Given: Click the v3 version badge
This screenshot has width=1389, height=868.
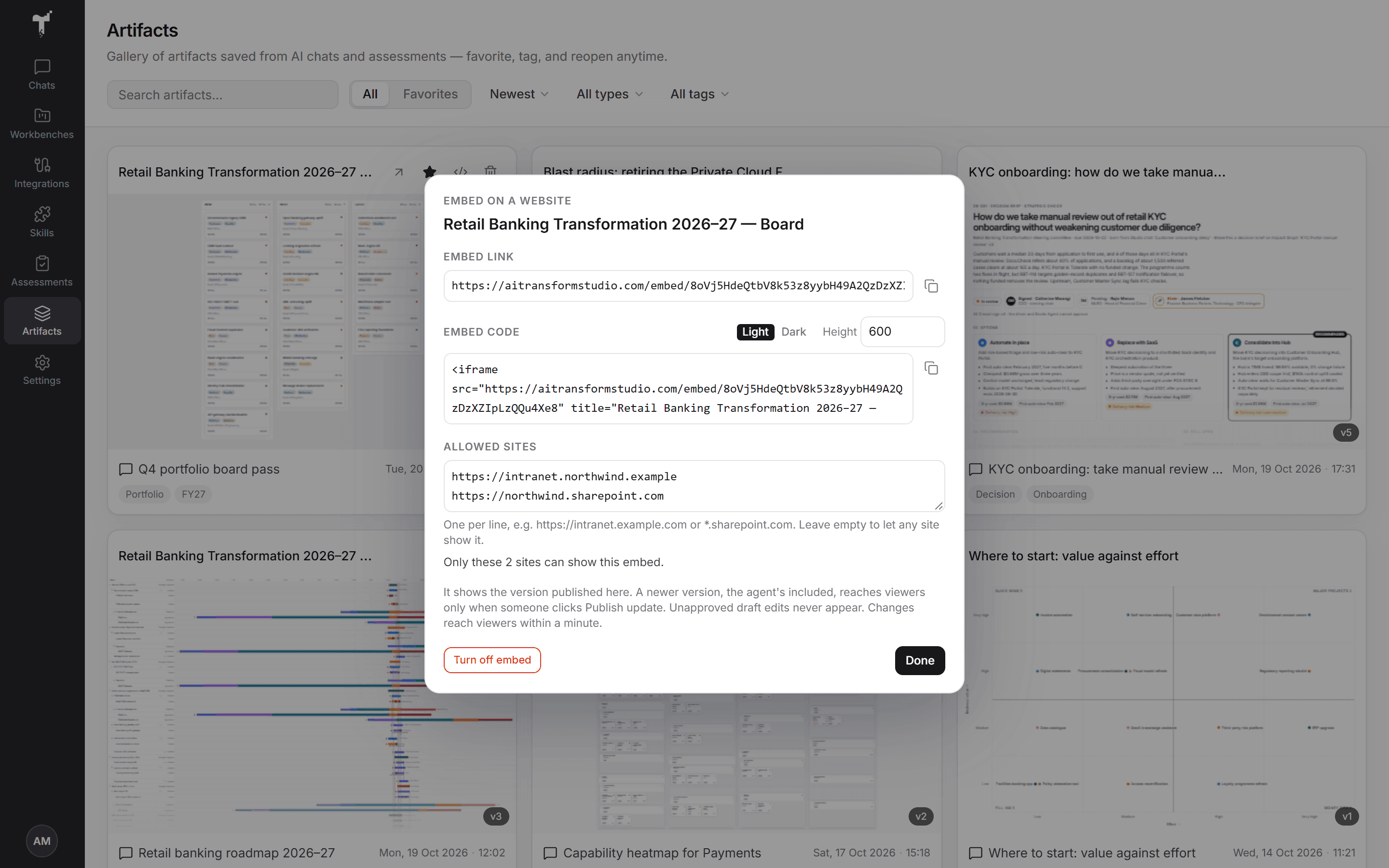Looking at the screenshot, I should click(496, 816).
